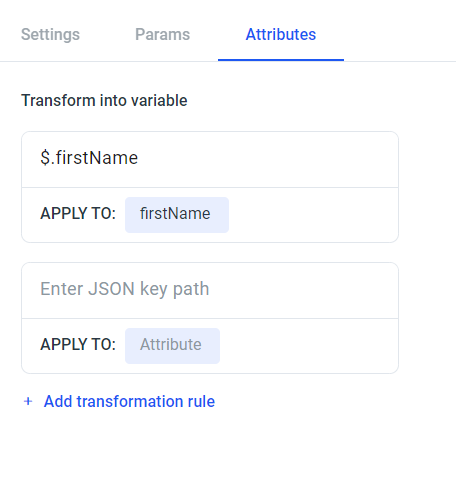Click blank space right of Attribute chip
Viewport: 456px width, 481px height.
[309, 346]
